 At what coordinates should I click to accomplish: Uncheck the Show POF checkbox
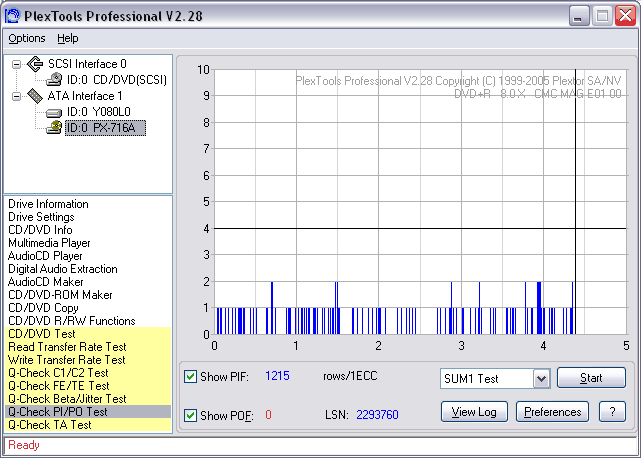pos(190,415)
